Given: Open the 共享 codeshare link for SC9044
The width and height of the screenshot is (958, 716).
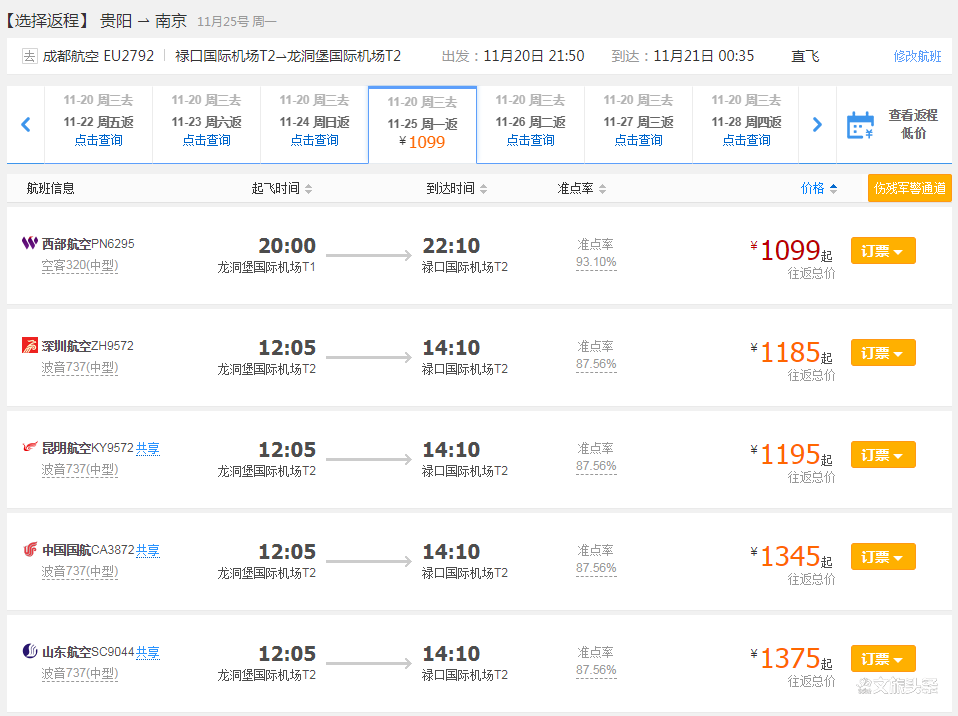Looking at the screenshot, I should tap(147, 652).
